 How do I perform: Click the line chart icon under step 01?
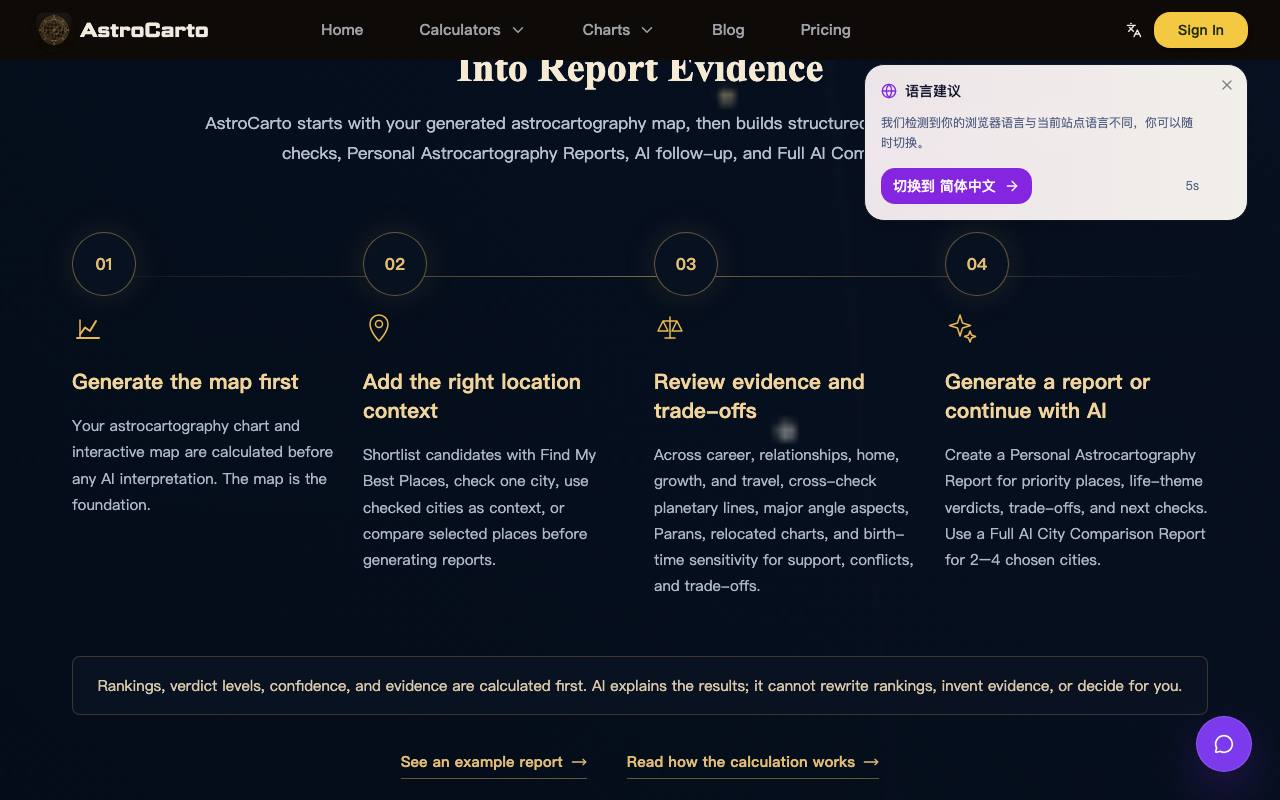coord(88,328)
